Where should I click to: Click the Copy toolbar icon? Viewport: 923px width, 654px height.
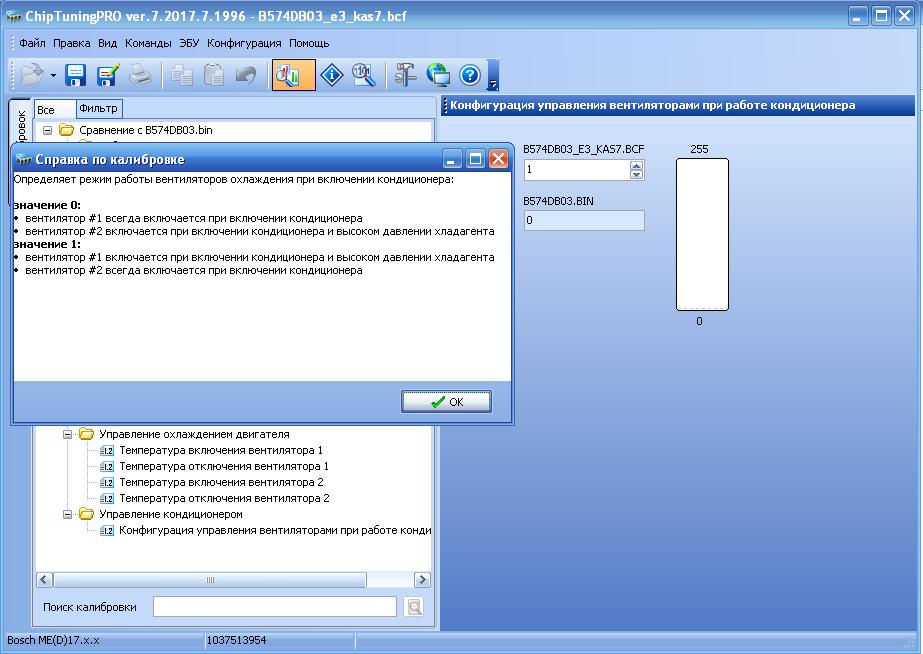[181, 75]
